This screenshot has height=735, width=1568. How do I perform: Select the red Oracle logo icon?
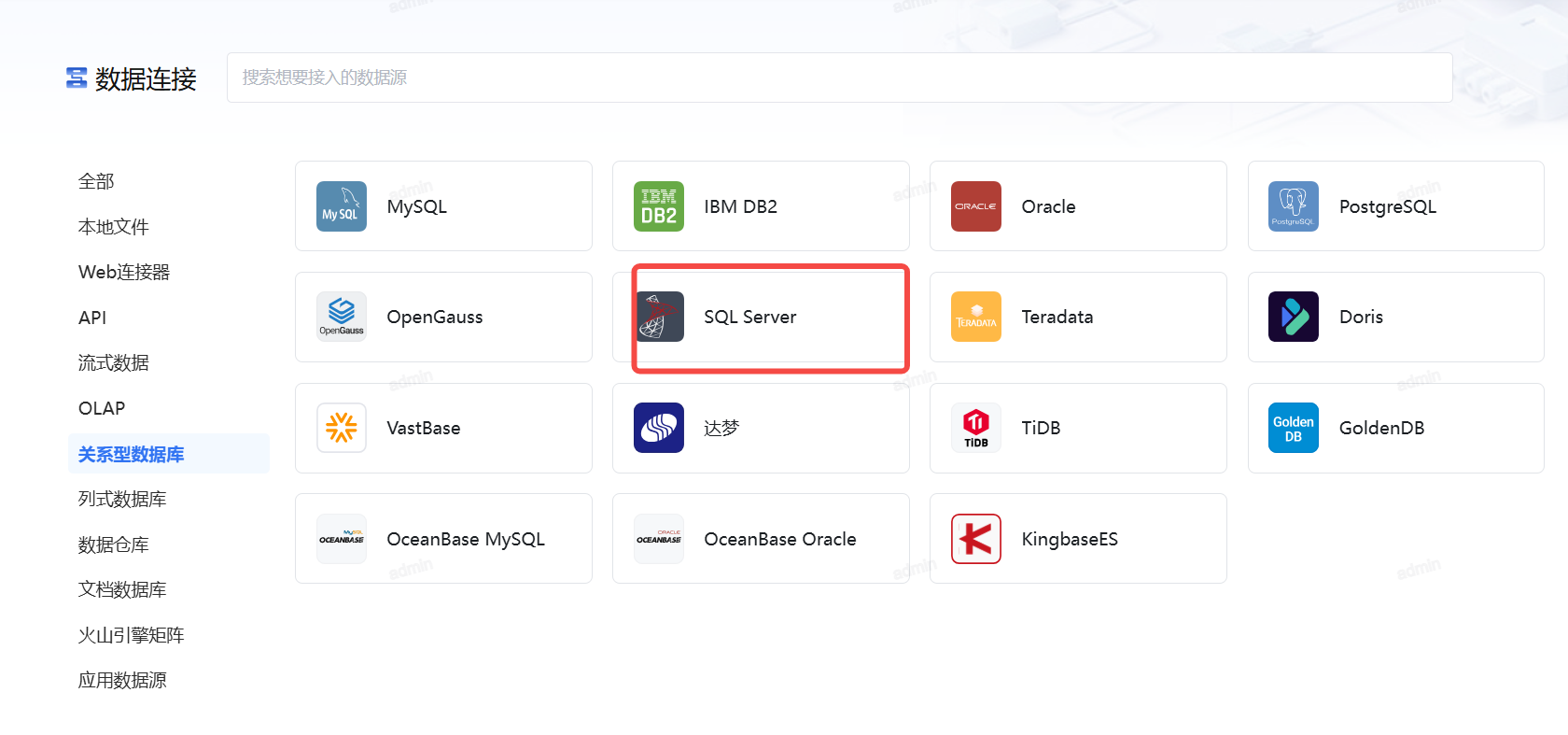[x=976, y=206]
